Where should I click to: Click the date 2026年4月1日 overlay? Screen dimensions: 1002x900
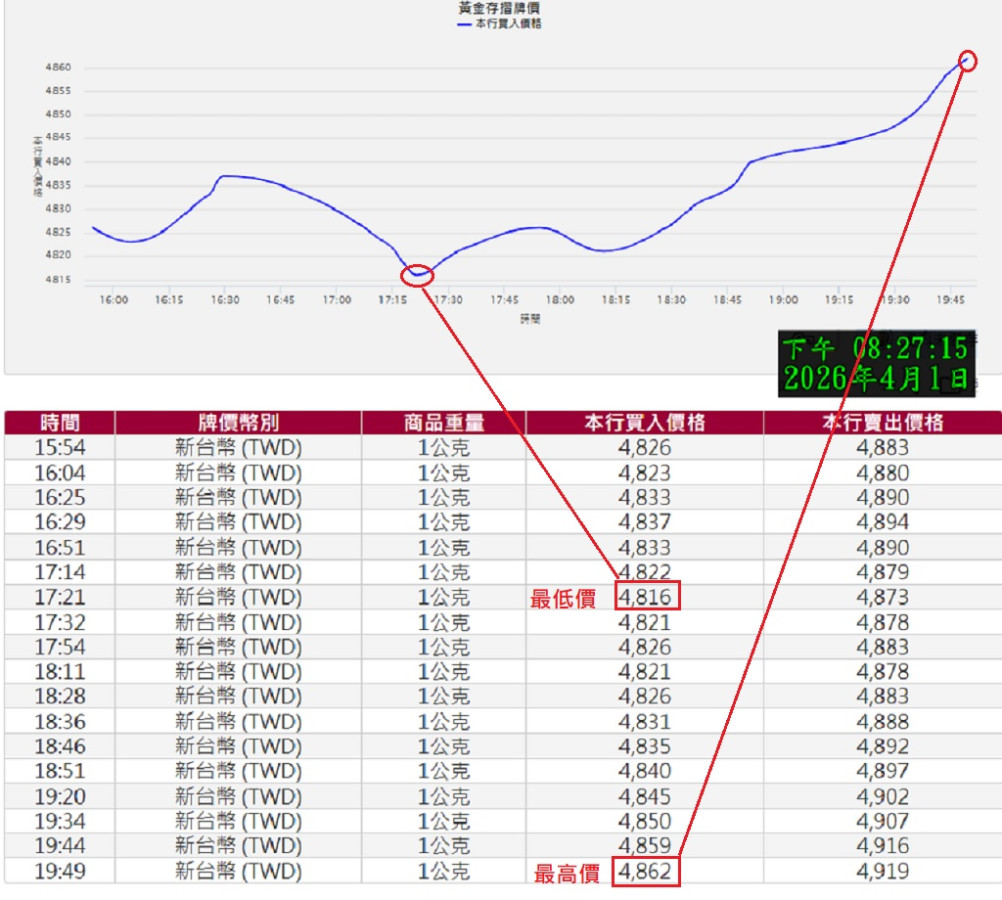pyautogui.click(x=876, y=379)
